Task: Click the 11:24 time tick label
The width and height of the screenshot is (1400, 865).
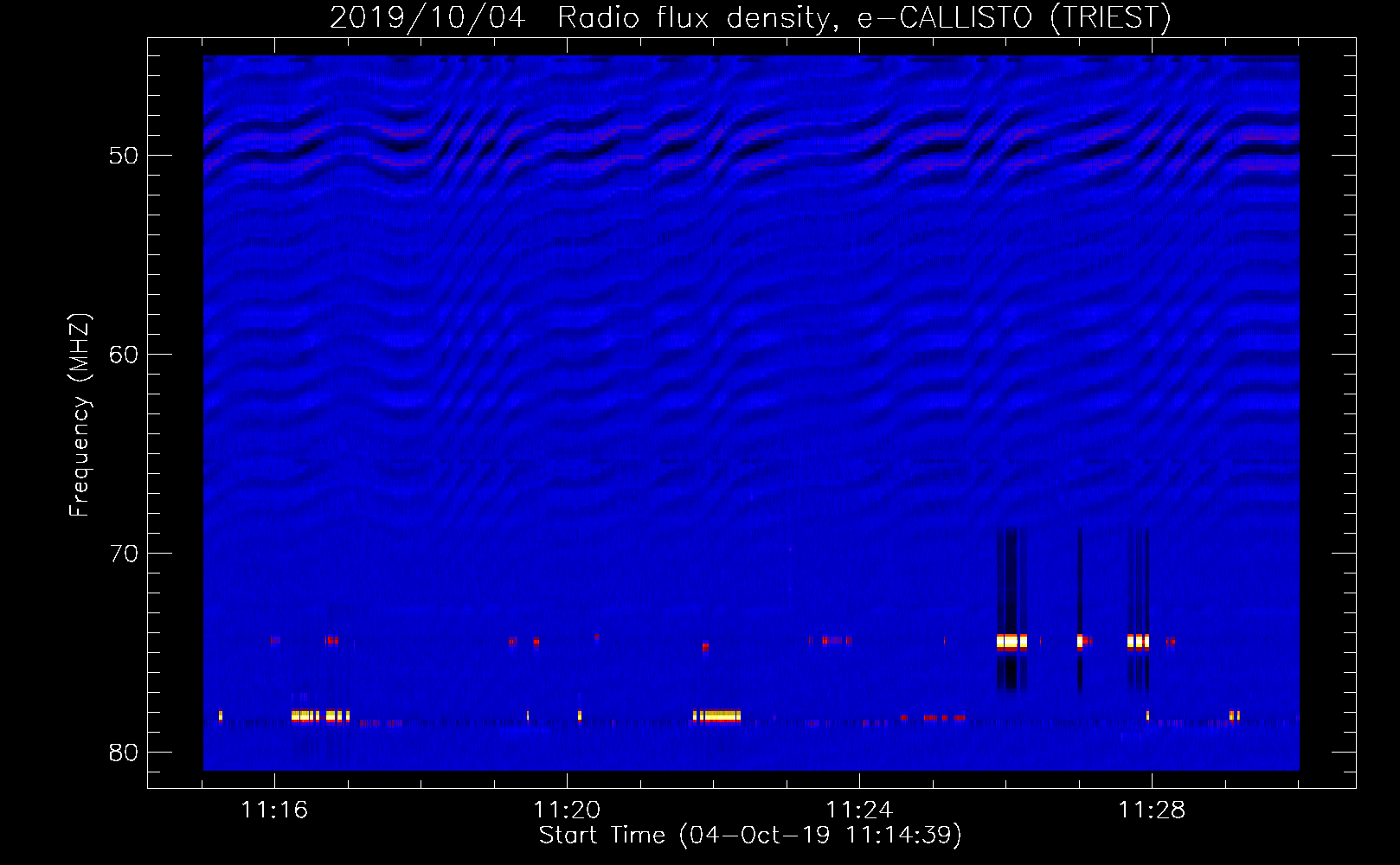Action: click(x=859, y=811)
